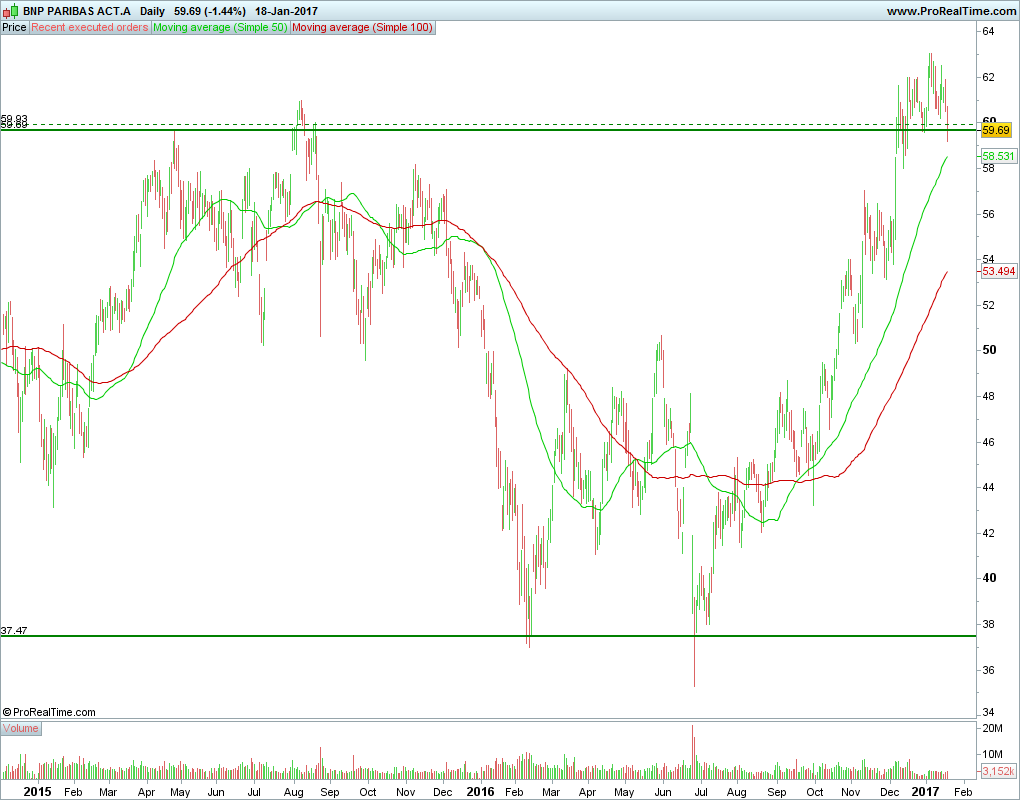Select Moving average (Simple 50) label
The image size is (1020, 800).
[x=220, y=27]
